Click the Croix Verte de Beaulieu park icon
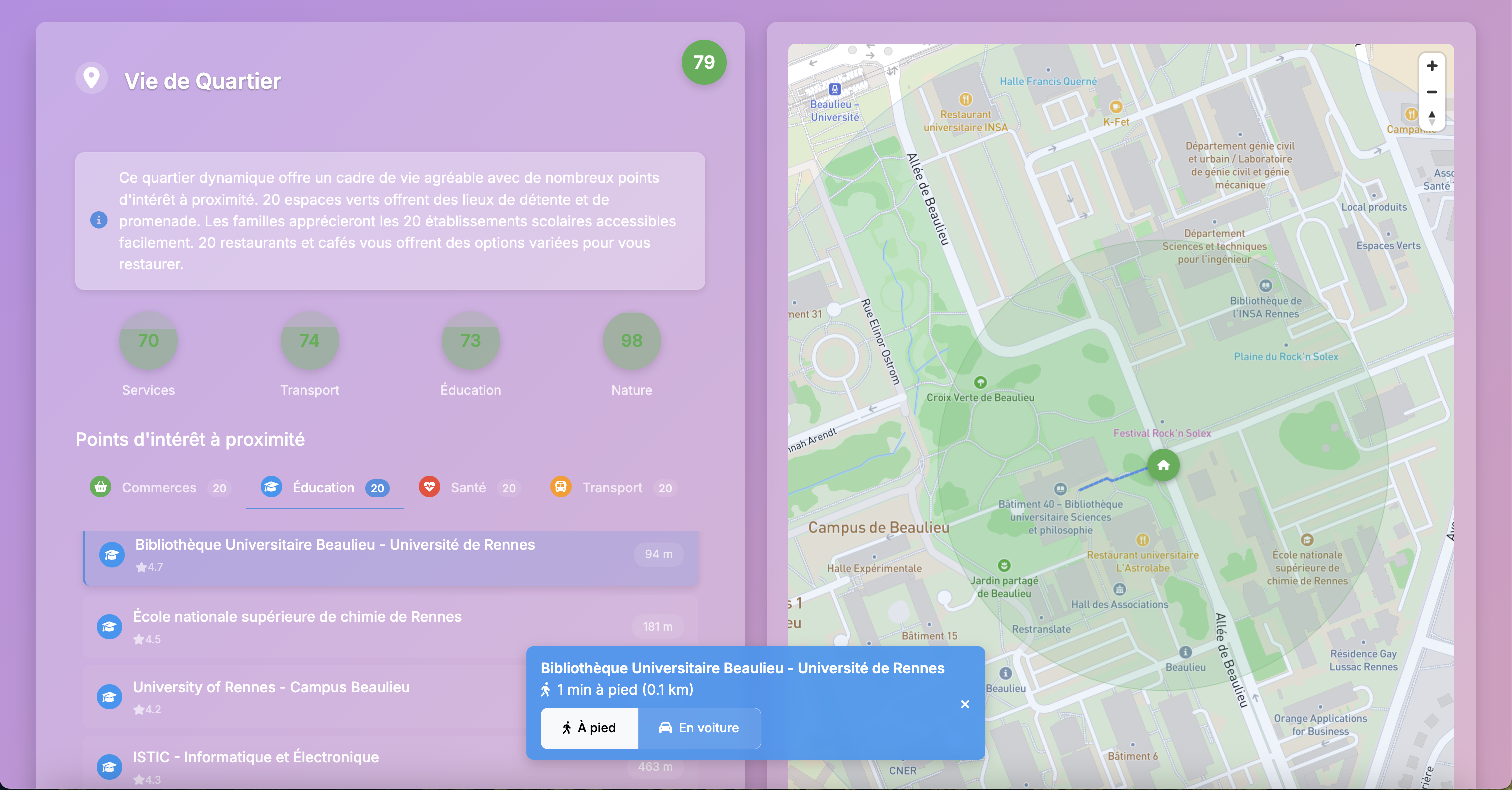 coord(980,382)
